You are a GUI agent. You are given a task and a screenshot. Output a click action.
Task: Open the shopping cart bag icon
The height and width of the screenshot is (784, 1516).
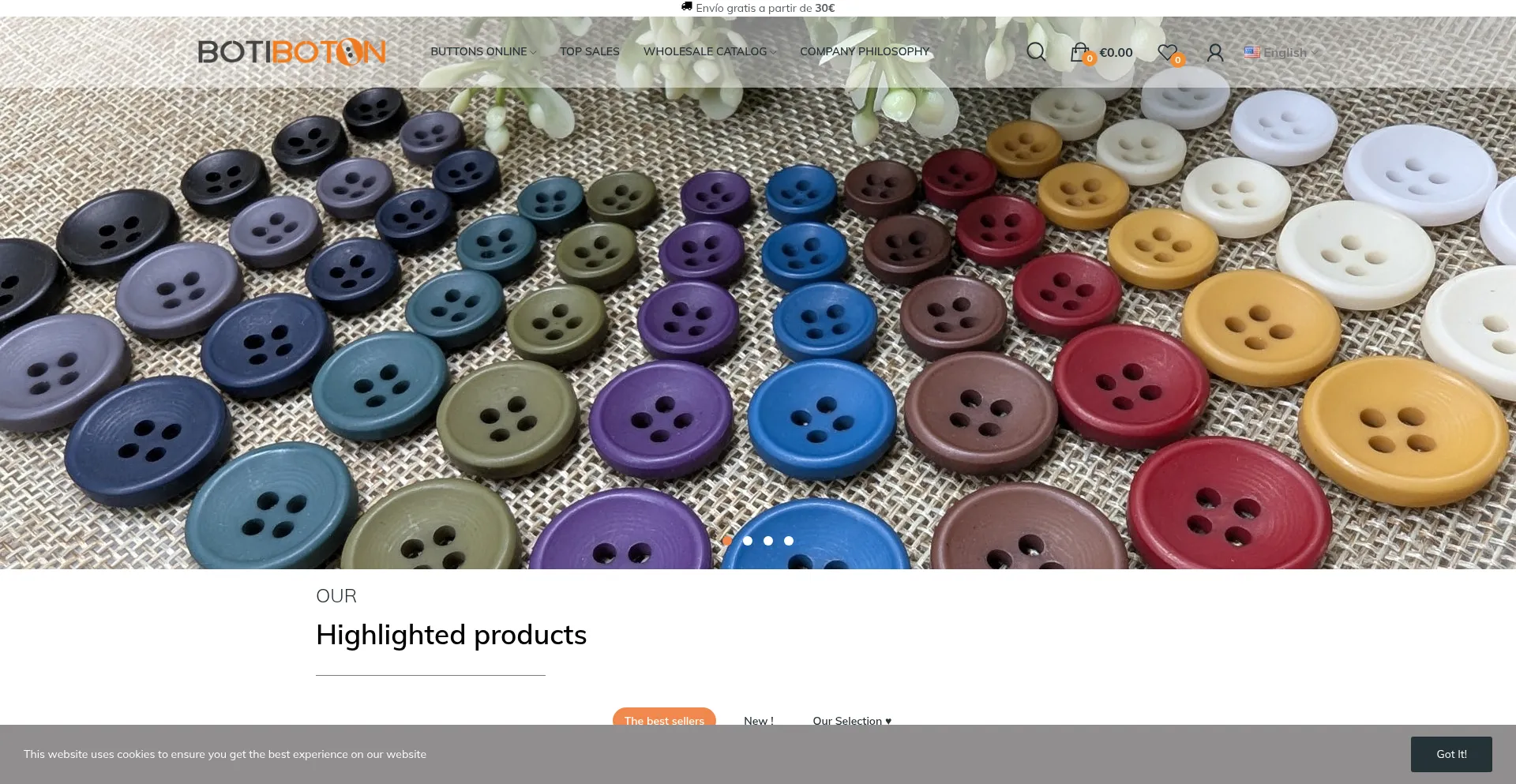click(x=1079, y=52)
